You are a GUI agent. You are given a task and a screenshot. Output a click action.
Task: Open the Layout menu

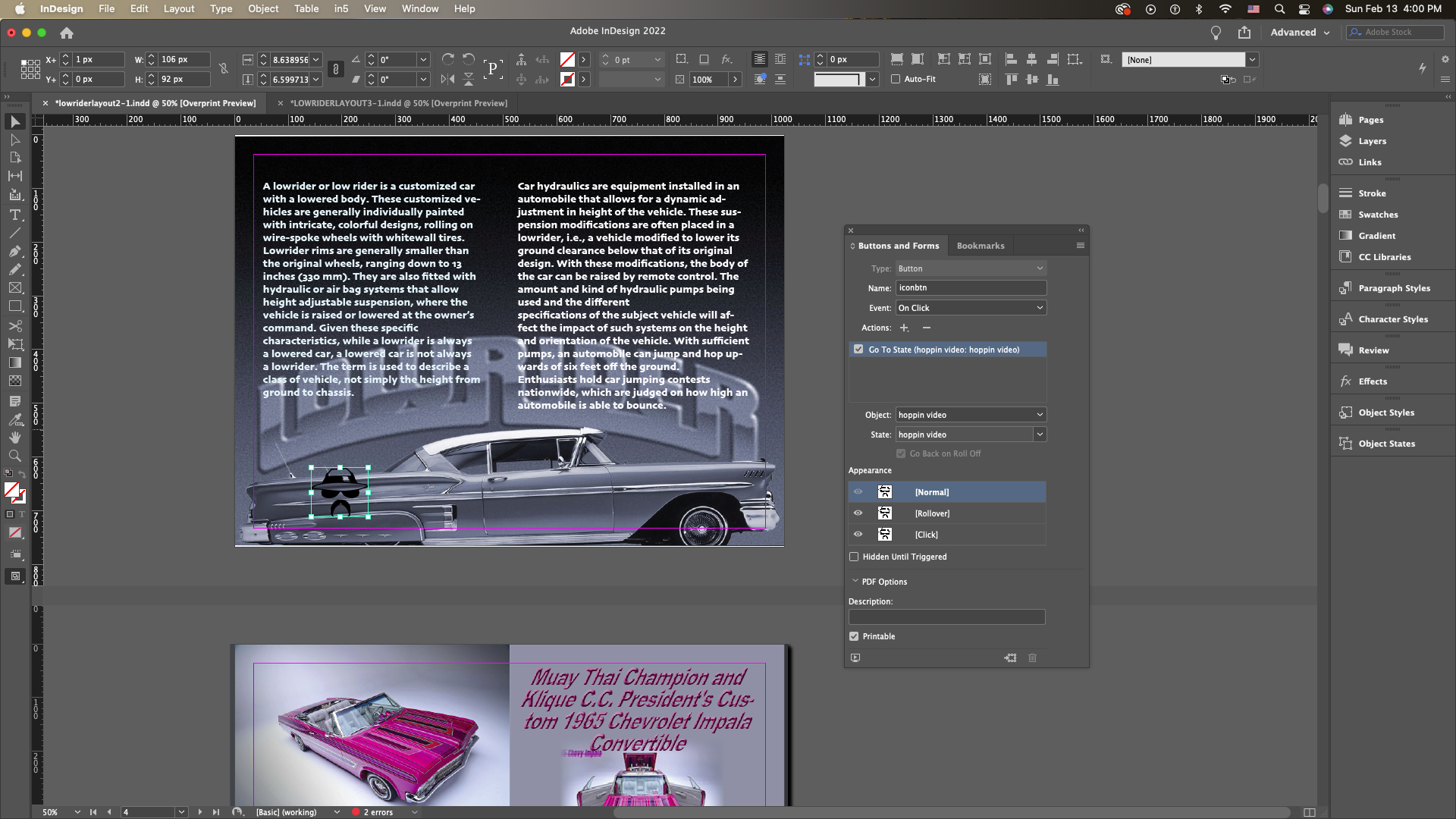click(x=179, y=9)
